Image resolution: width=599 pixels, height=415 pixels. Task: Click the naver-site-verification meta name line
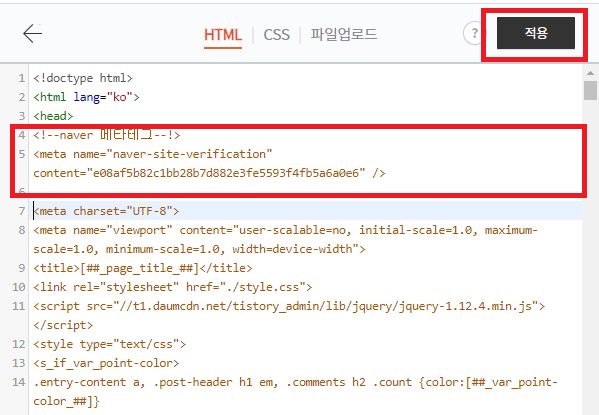pyautogui.click(x=153, y=154)
